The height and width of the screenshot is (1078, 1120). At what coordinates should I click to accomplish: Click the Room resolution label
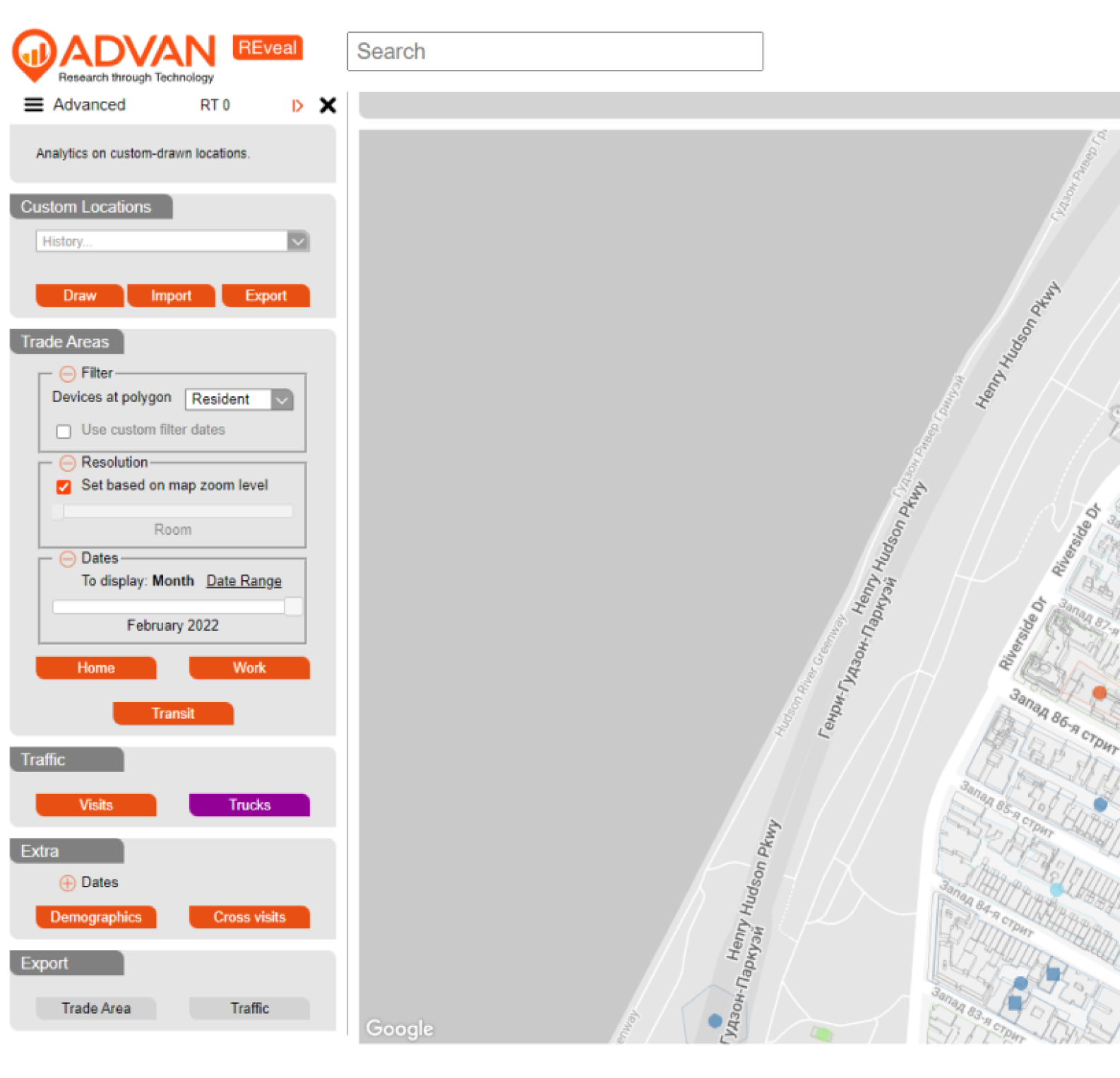(x=173, y=530)
